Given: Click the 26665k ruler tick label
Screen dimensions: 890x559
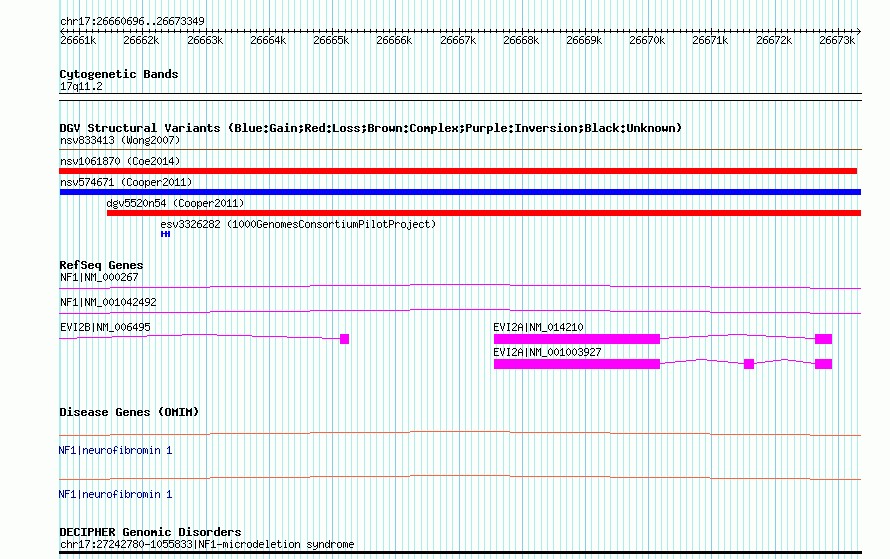Looking at the screenshot, I should tap(331, 40).
